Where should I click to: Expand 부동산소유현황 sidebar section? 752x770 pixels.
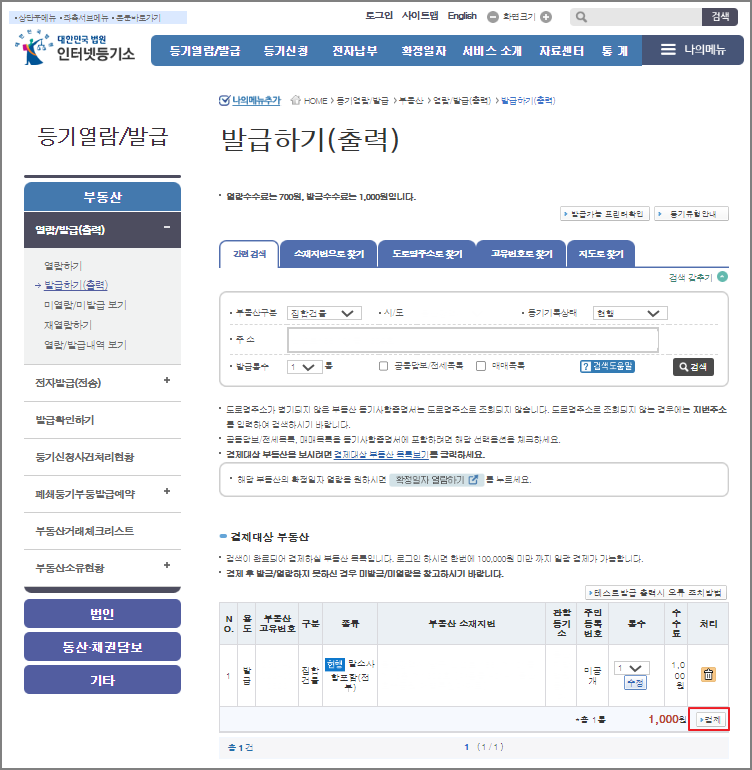tap(167, 565)
